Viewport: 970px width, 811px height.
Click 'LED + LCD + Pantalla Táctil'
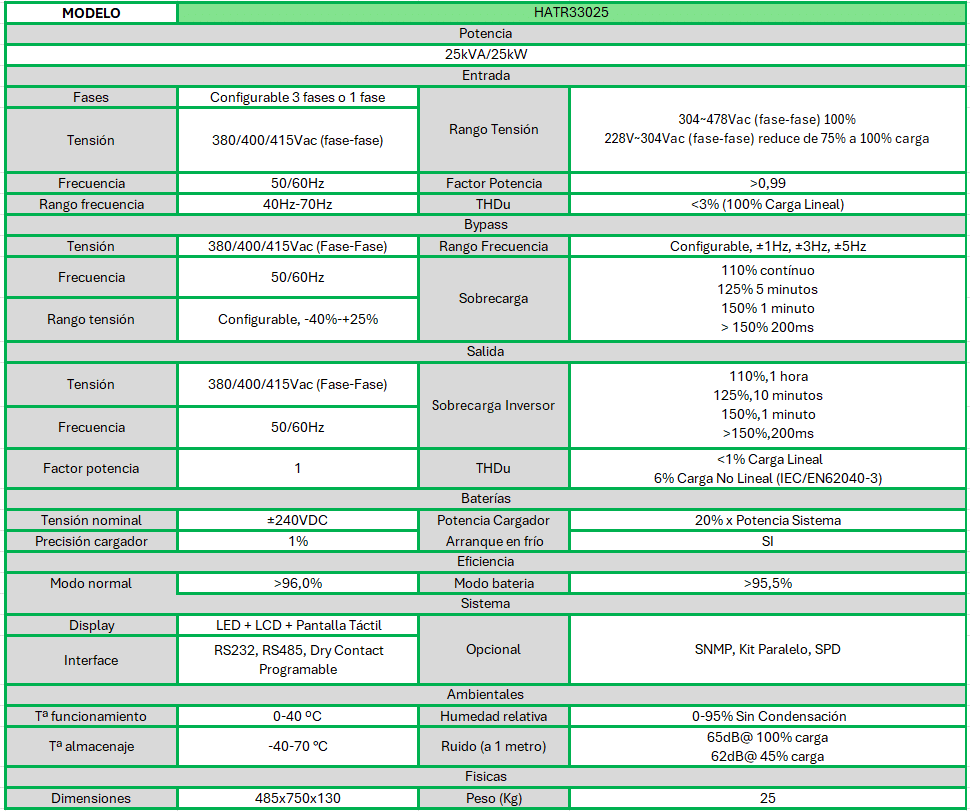pos(298,625)
